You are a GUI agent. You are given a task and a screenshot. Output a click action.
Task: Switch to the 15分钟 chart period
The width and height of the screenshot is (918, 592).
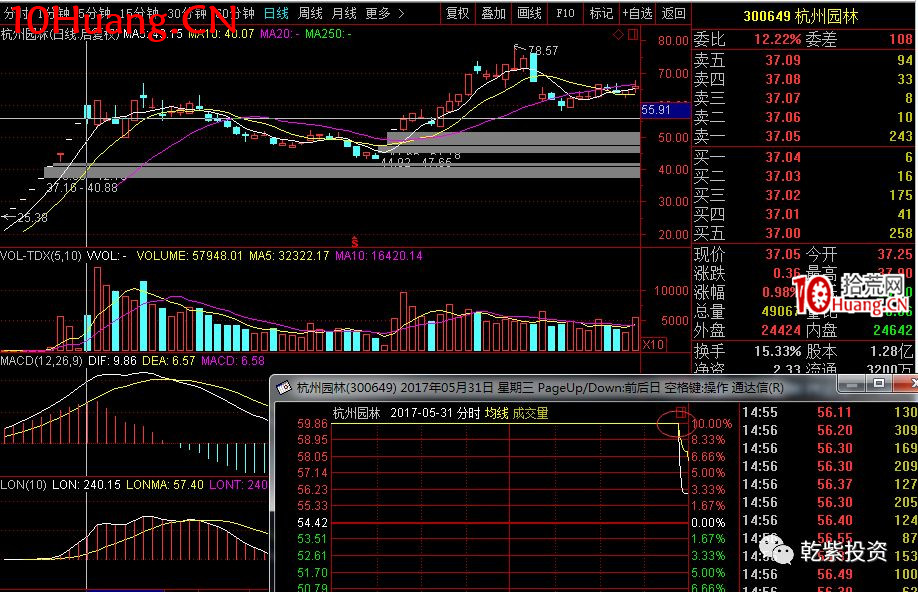click(x=138, y=13)
